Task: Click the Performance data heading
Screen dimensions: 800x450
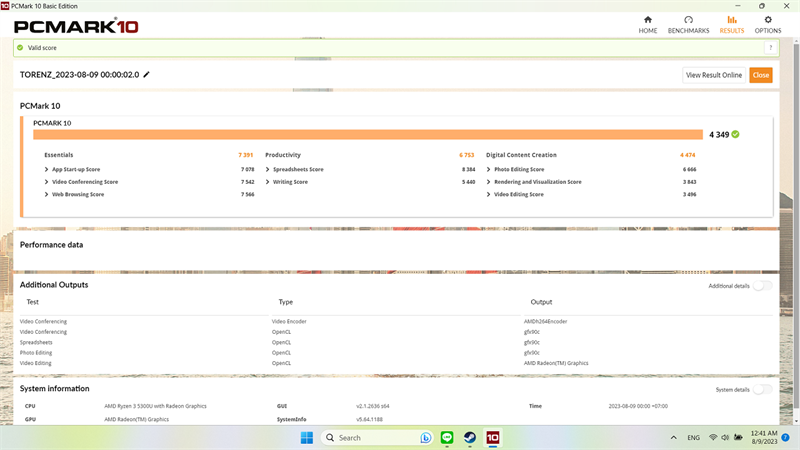Action: [x=52, y=245]
